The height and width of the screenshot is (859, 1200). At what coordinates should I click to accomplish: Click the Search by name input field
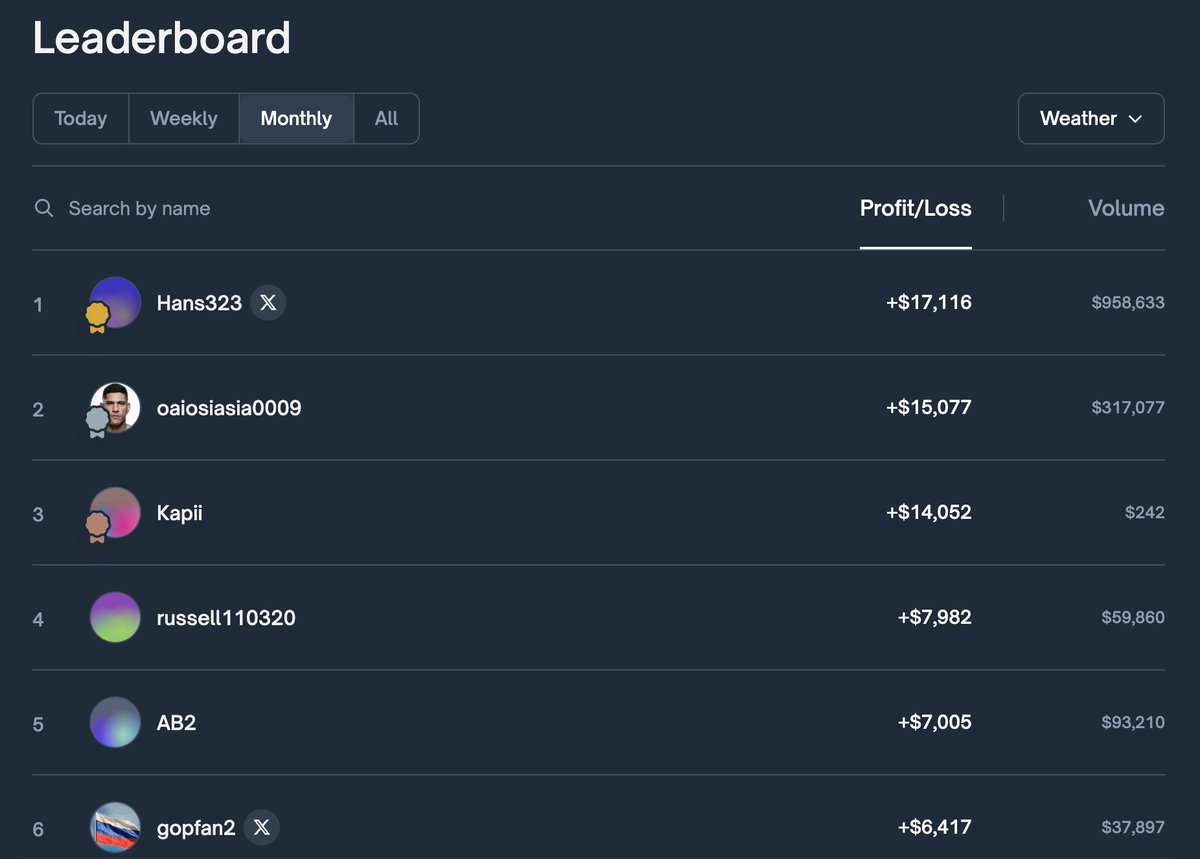140,208
